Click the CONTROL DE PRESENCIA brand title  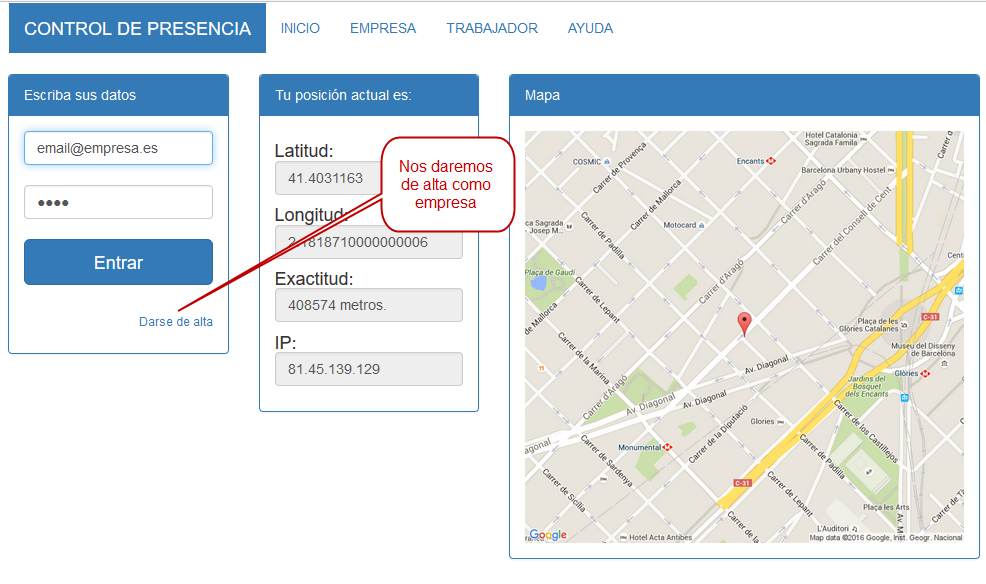(137, 28)
